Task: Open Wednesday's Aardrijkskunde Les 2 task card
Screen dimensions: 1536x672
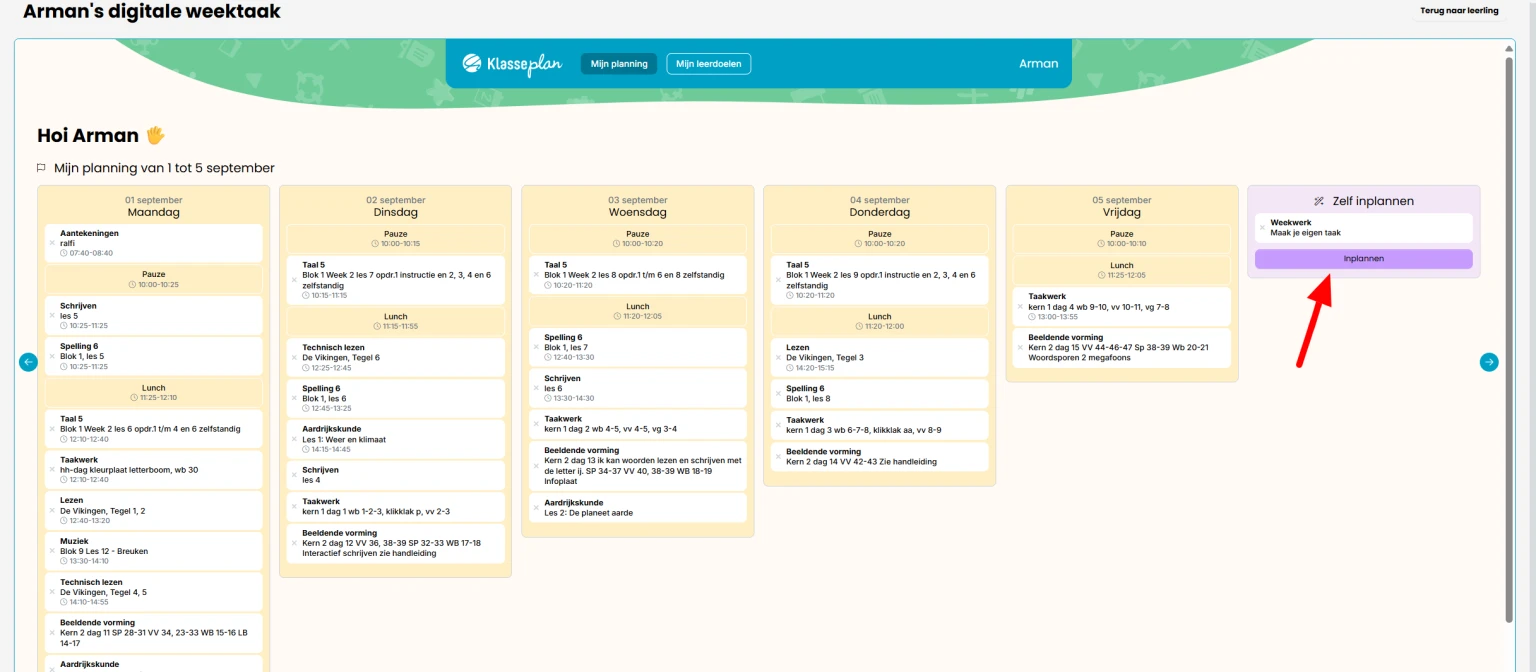Action: 637,507
